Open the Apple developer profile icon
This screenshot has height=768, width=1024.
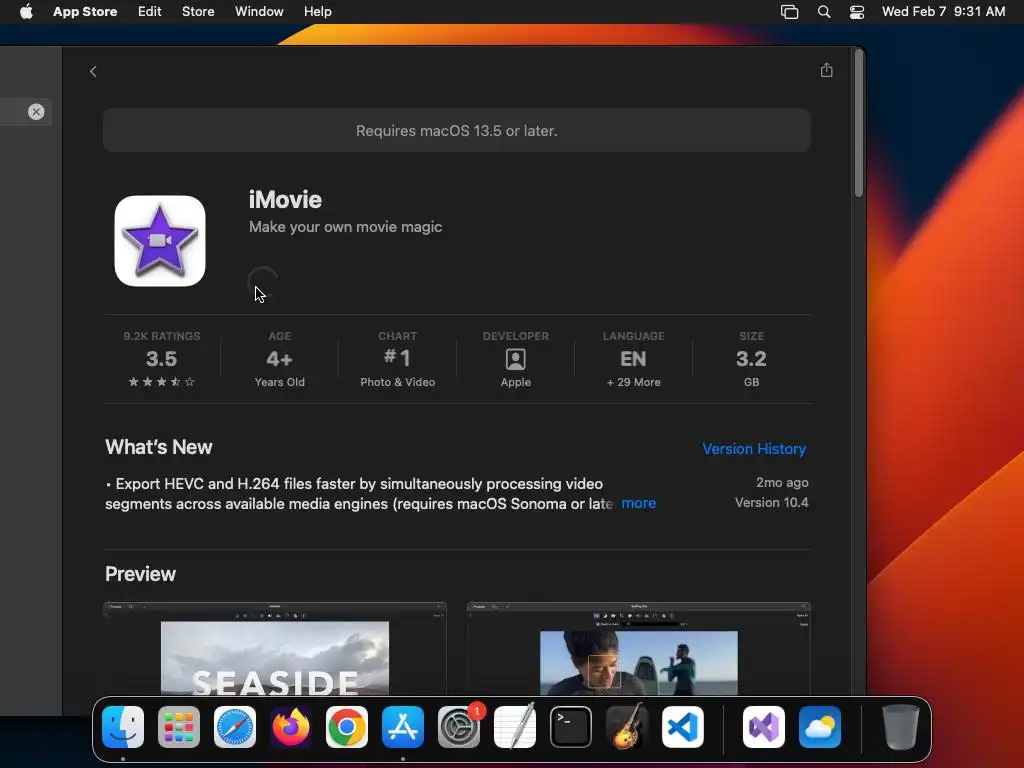(515, 359)
